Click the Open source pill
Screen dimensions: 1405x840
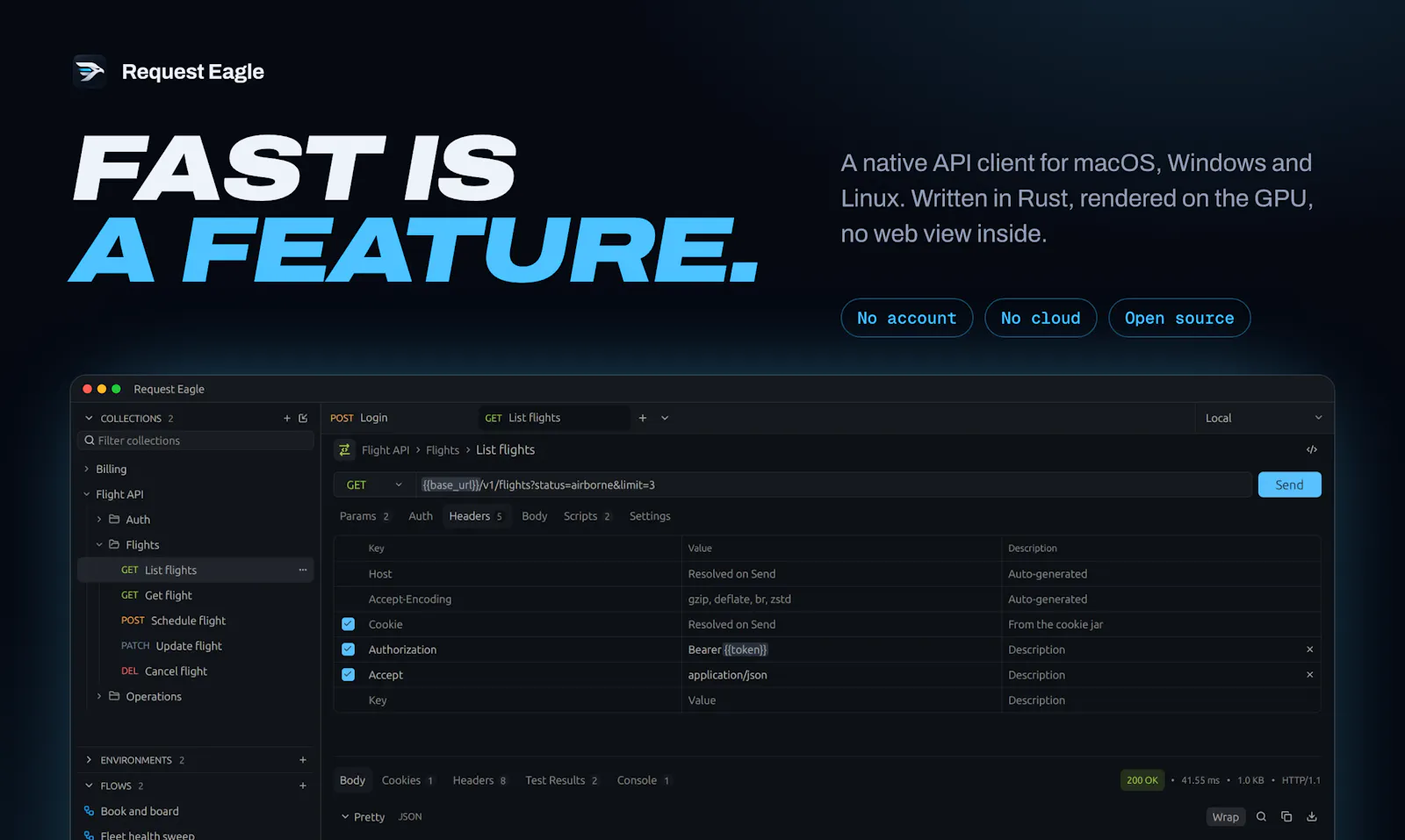point(1179,318)
